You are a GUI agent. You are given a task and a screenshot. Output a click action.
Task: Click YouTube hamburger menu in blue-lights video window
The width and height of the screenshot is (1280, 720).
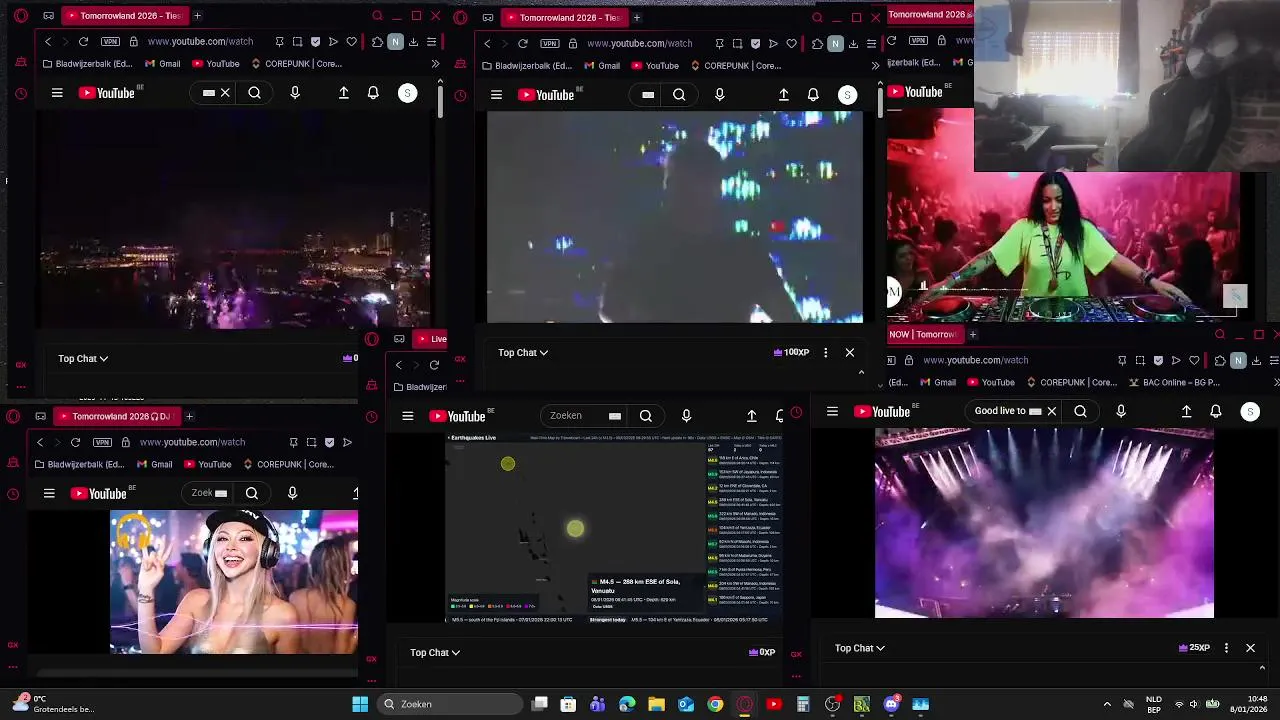coord(496,95)
